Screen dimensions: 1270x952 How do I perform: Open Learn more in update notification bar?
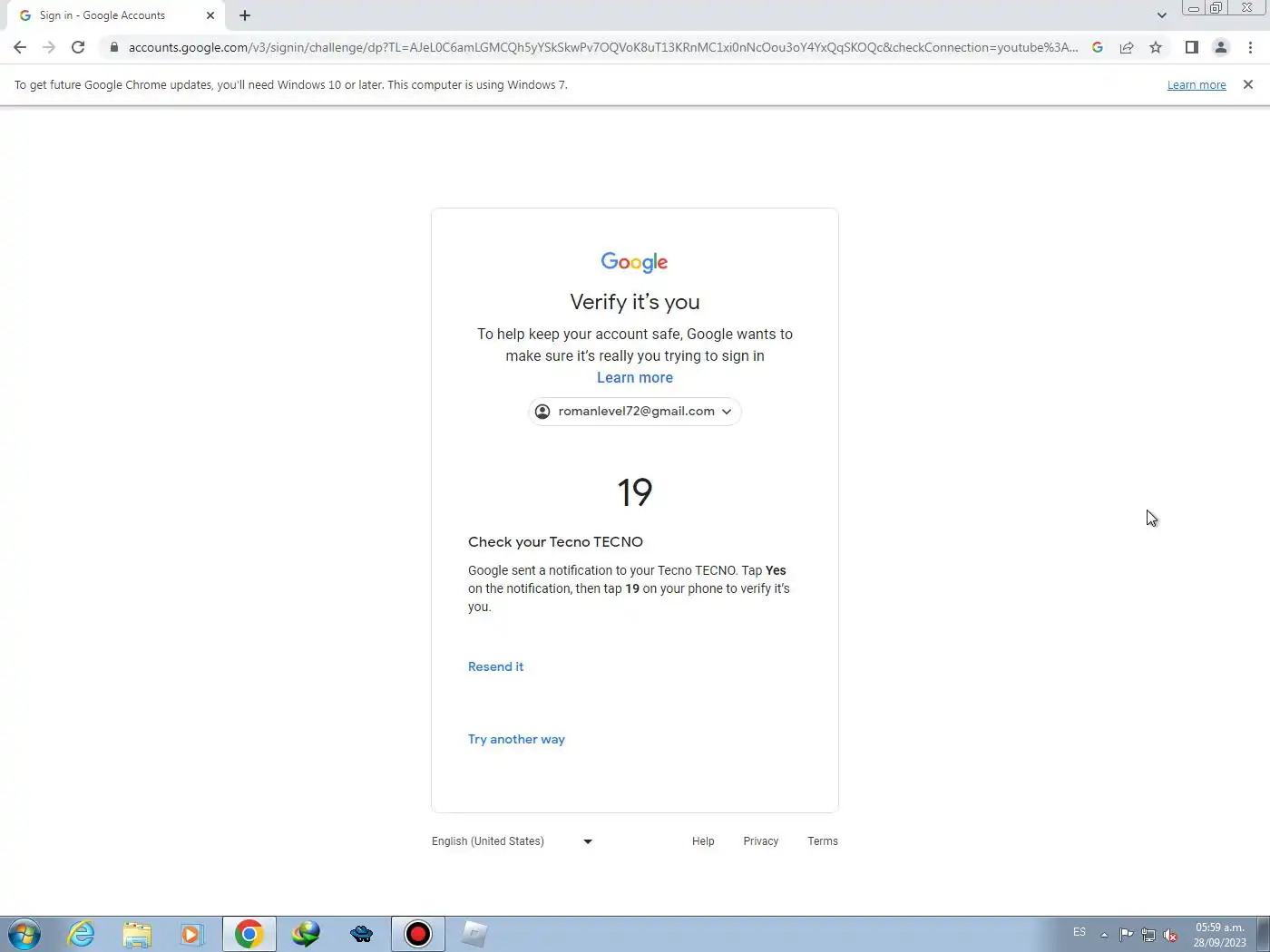[1197, 84]
